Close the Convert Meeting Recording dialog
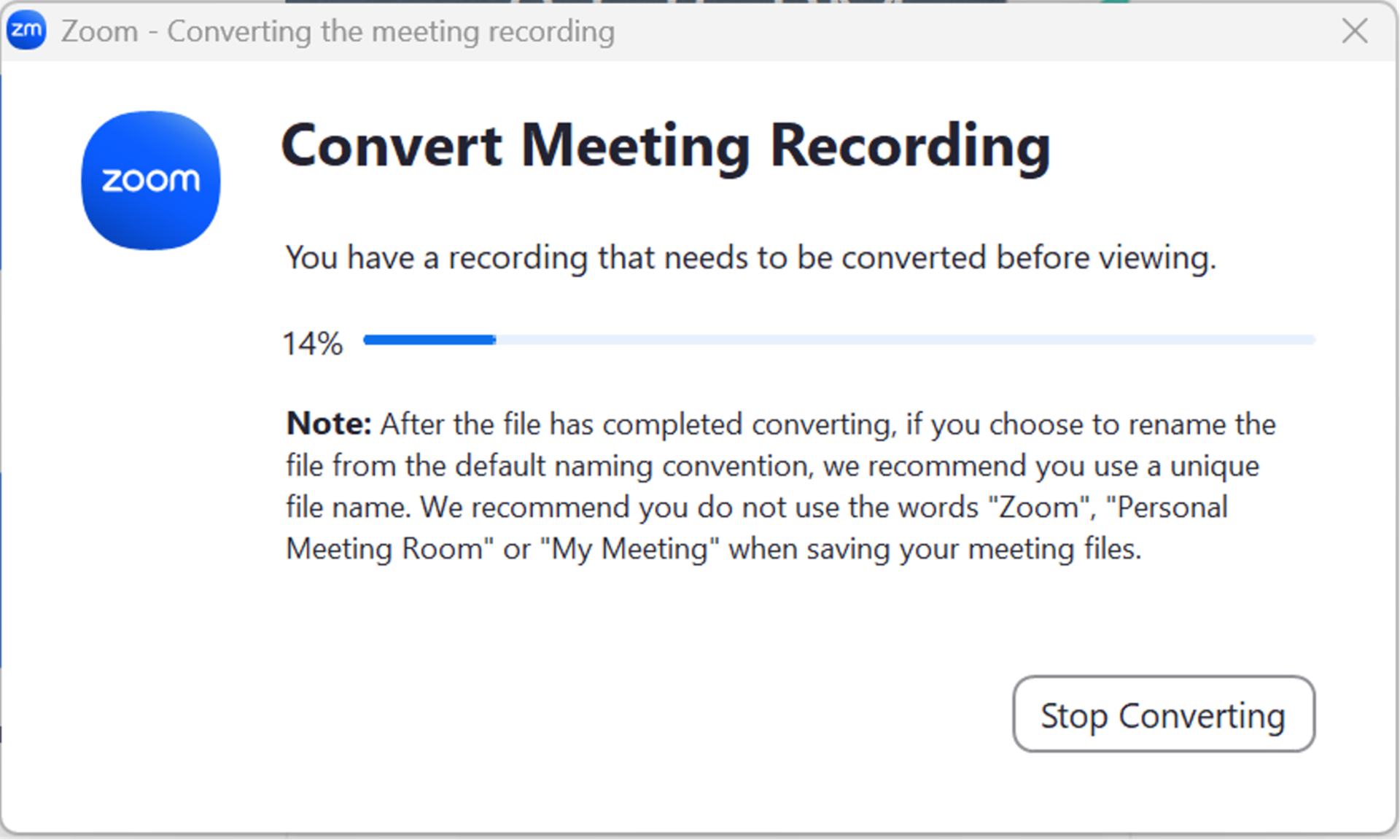This screenshot has width=1400, height=840. click(x=1354, y=31)
